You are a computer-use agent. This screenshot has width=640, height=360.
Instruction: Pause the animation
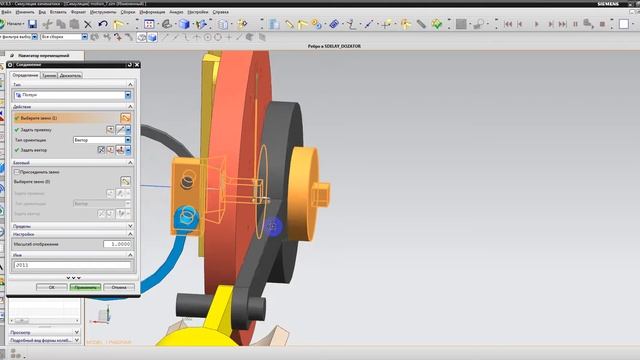(576, 24)
